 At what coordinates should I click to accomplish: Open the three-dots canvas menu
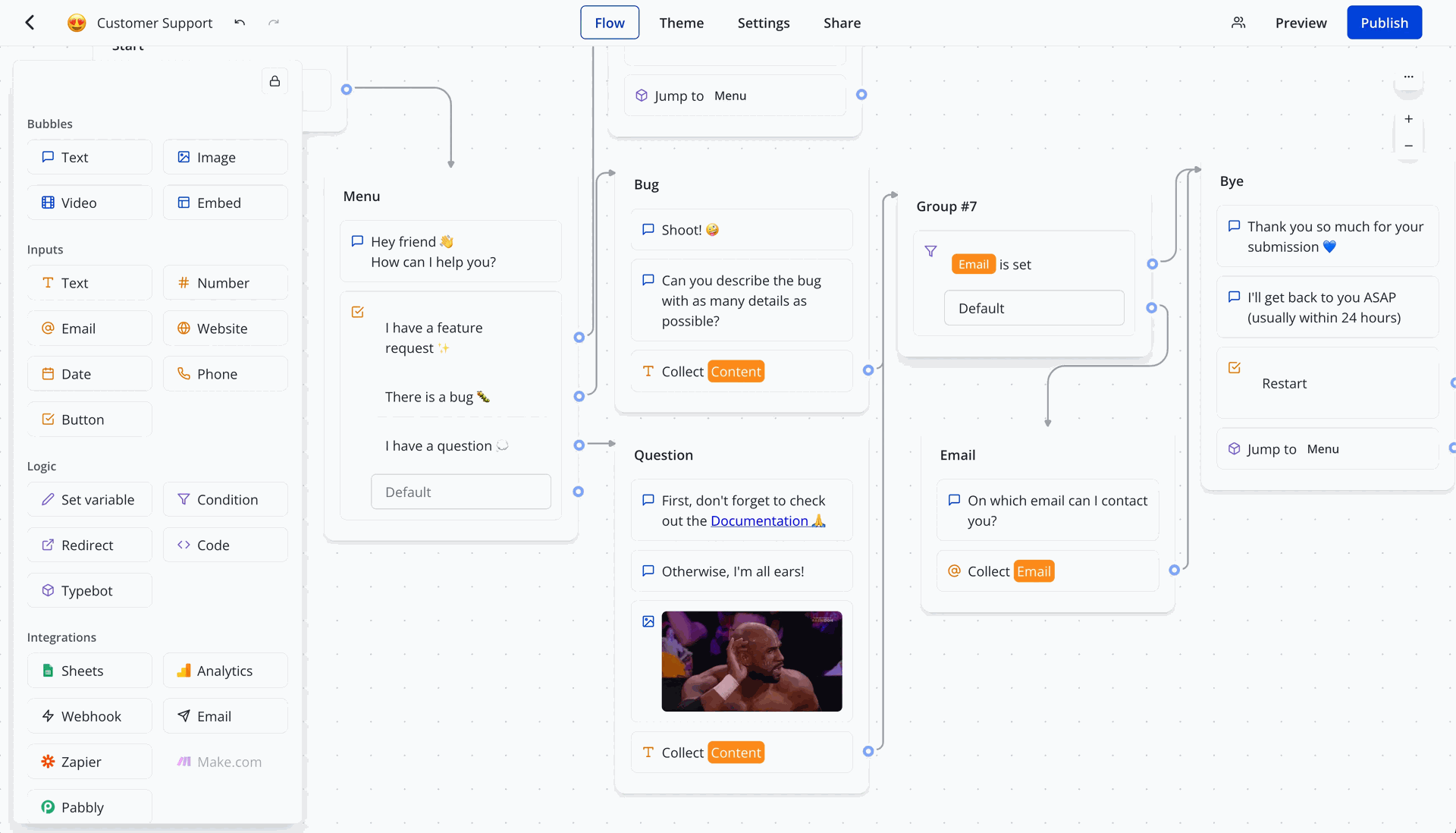coord(1408,77)
